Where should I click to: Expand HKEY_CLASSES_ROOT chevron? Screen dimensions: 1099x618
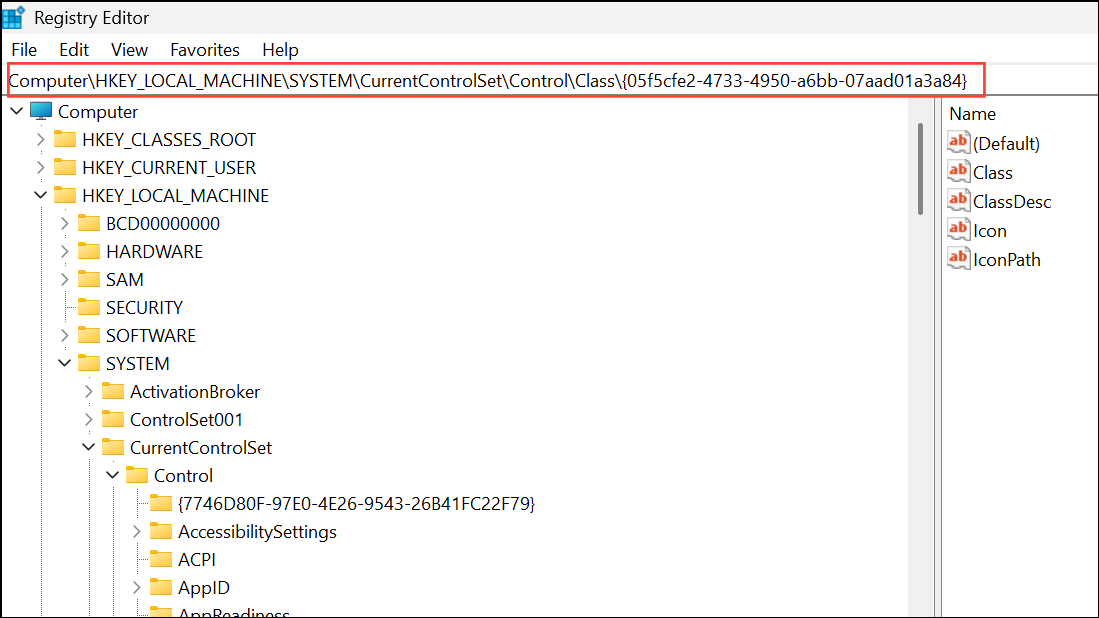pyautogui.click(x=41, y=139)
